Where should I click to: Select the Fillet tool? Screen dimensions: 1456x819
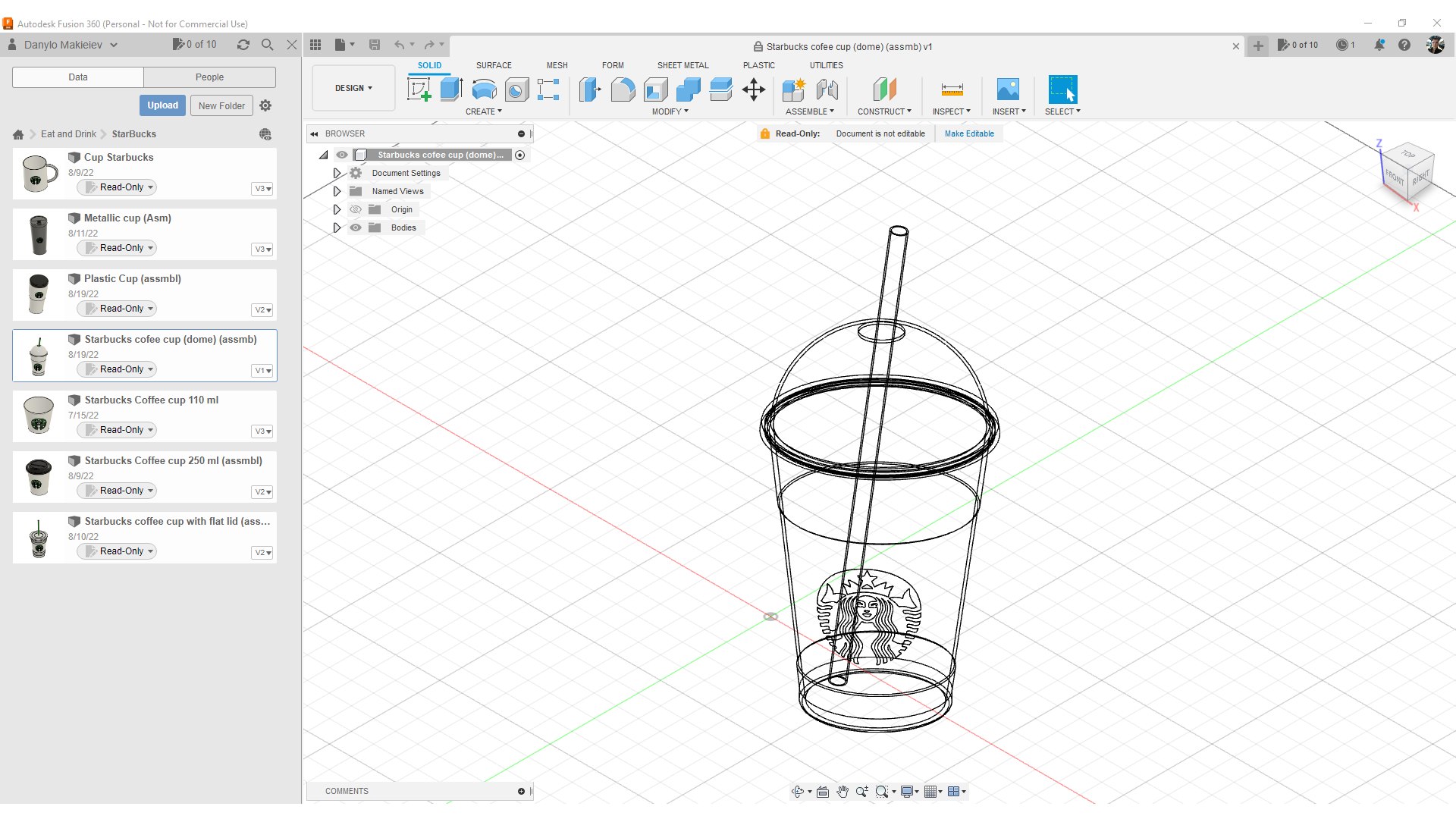(623, 89)
